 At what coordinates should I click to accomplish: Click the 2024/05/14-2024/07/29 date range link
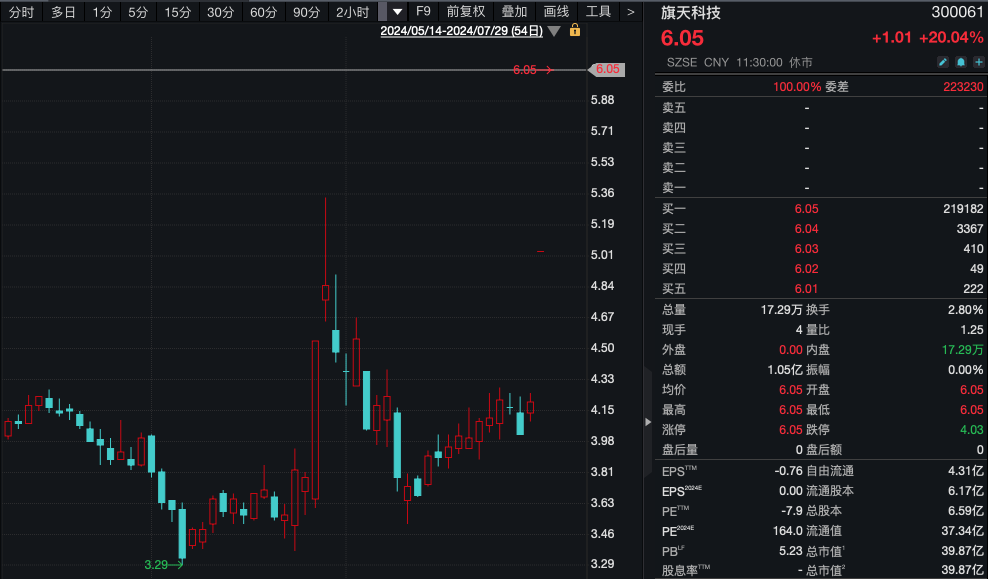tap(461, 31)
